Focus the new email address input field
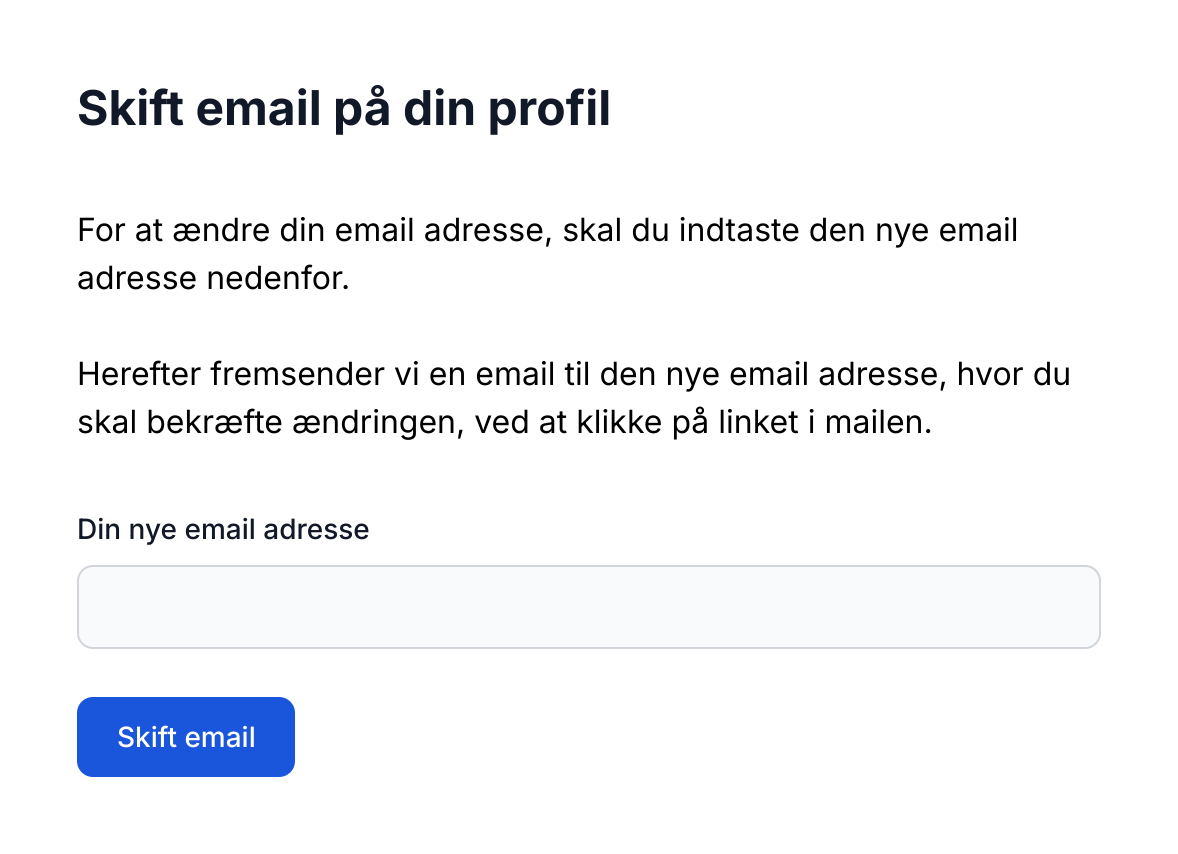This screenshot has height=854, width=1178. coord(588,607)
